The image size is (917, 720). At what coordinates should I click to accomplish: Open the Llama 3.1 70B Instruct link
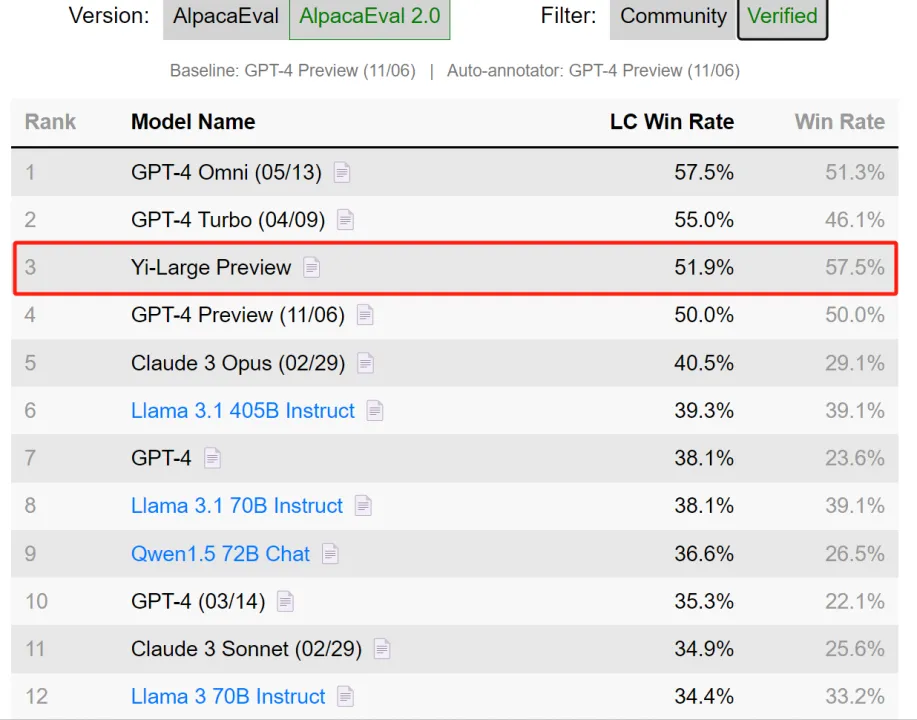pyautogui.click(x=237, y=506)
